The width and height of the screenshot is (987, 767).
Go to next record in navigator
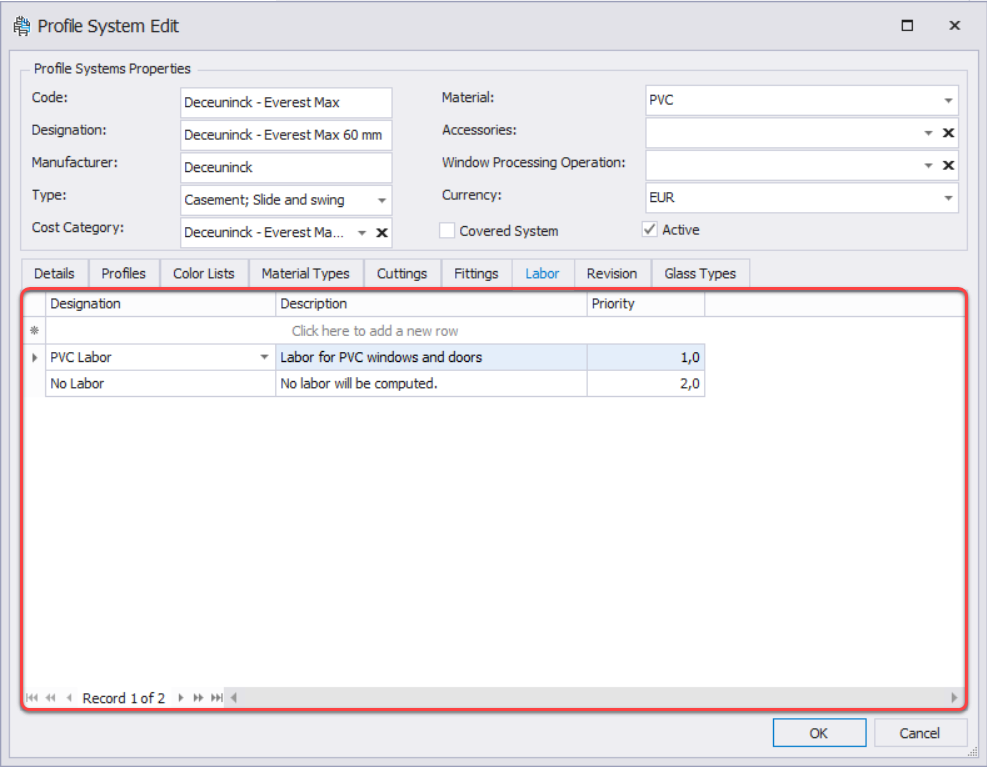click(x=181, y=698)
